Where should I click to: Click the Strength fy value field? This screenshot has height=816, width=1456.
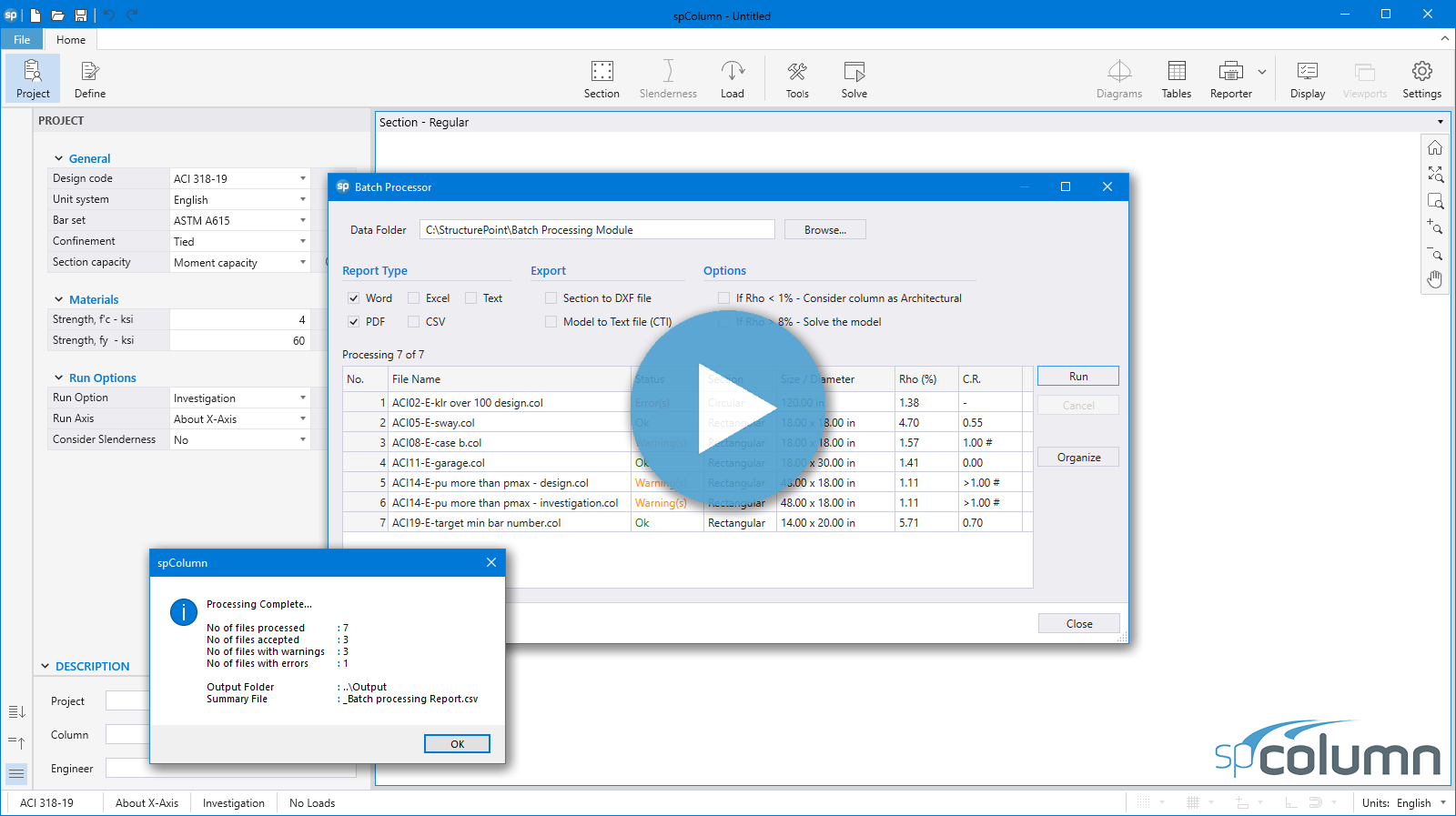pos(240,340)
